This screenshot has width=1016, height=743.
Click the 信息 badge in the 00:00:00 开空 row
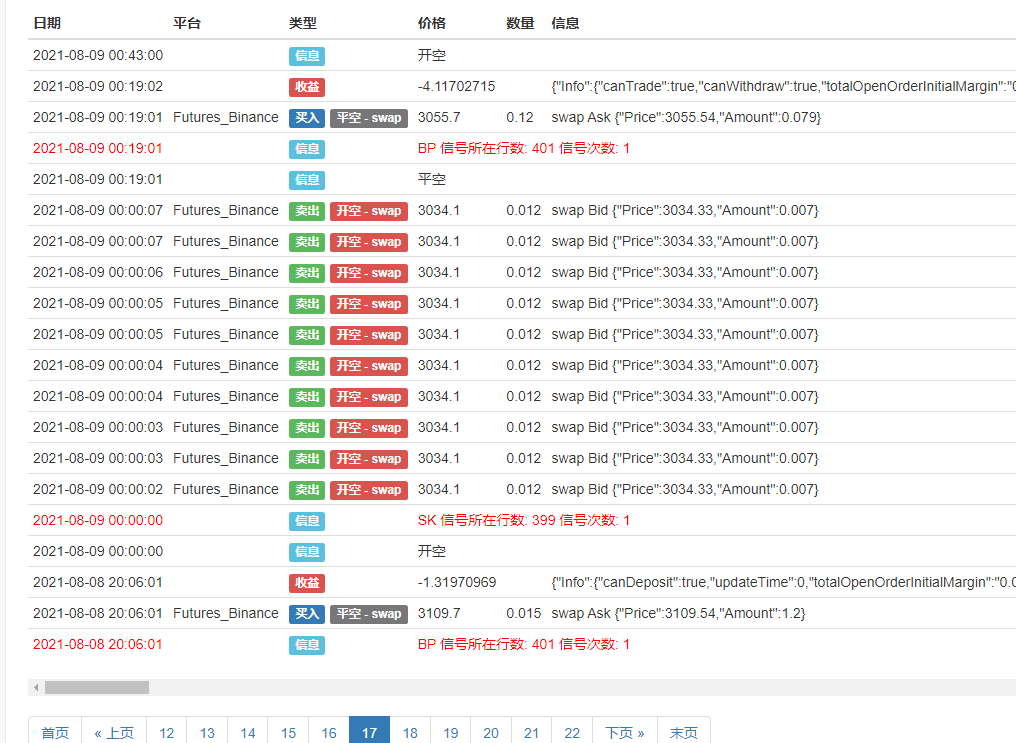[307, 552]
